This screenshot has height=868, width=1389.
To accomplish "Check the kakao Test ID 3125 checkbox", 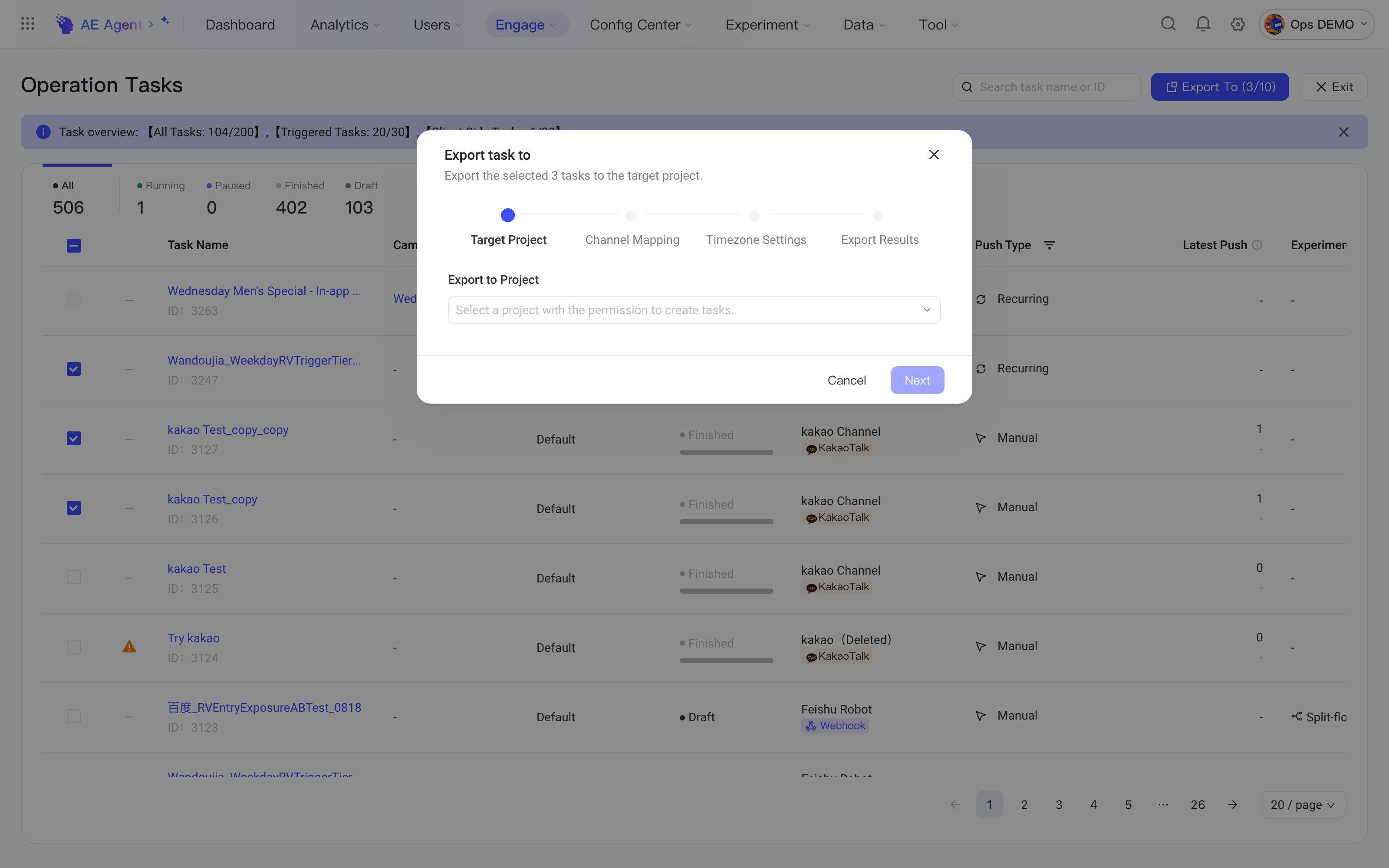I will [x=73, y=578].
